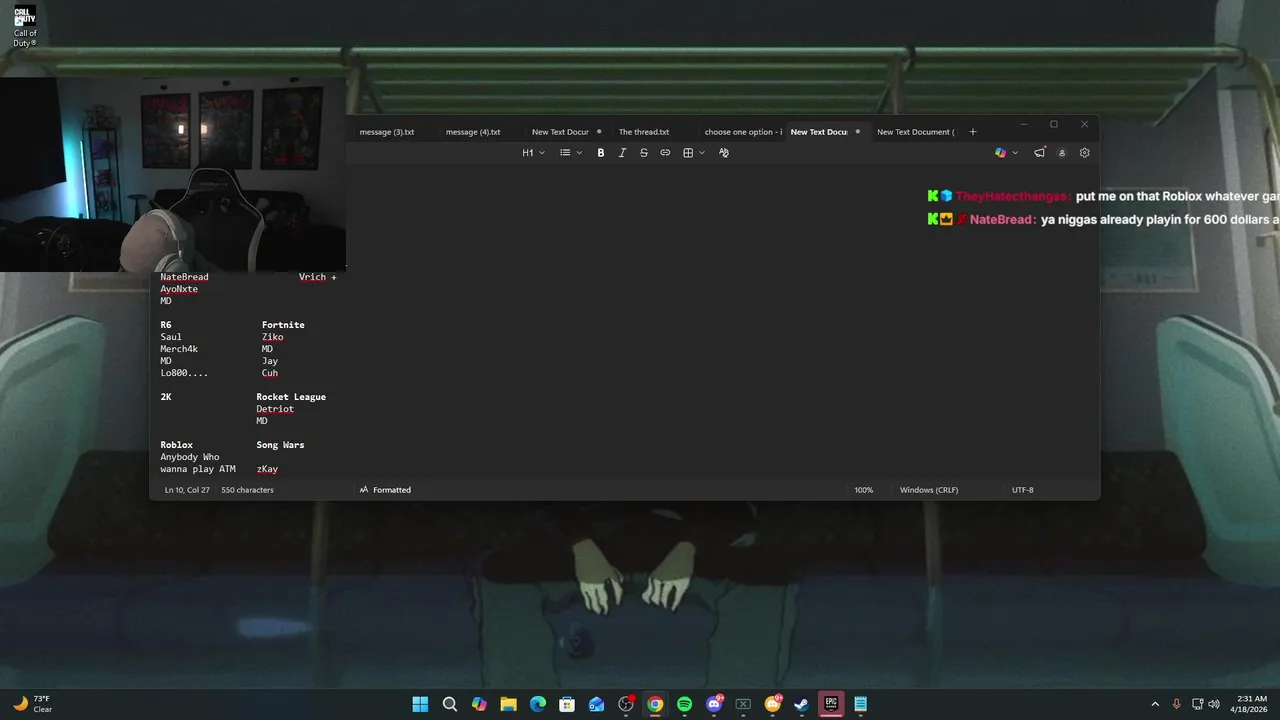Screen dimensions: 1280x720
Task: Show hidden icons in system tray
Action: 1155,704
